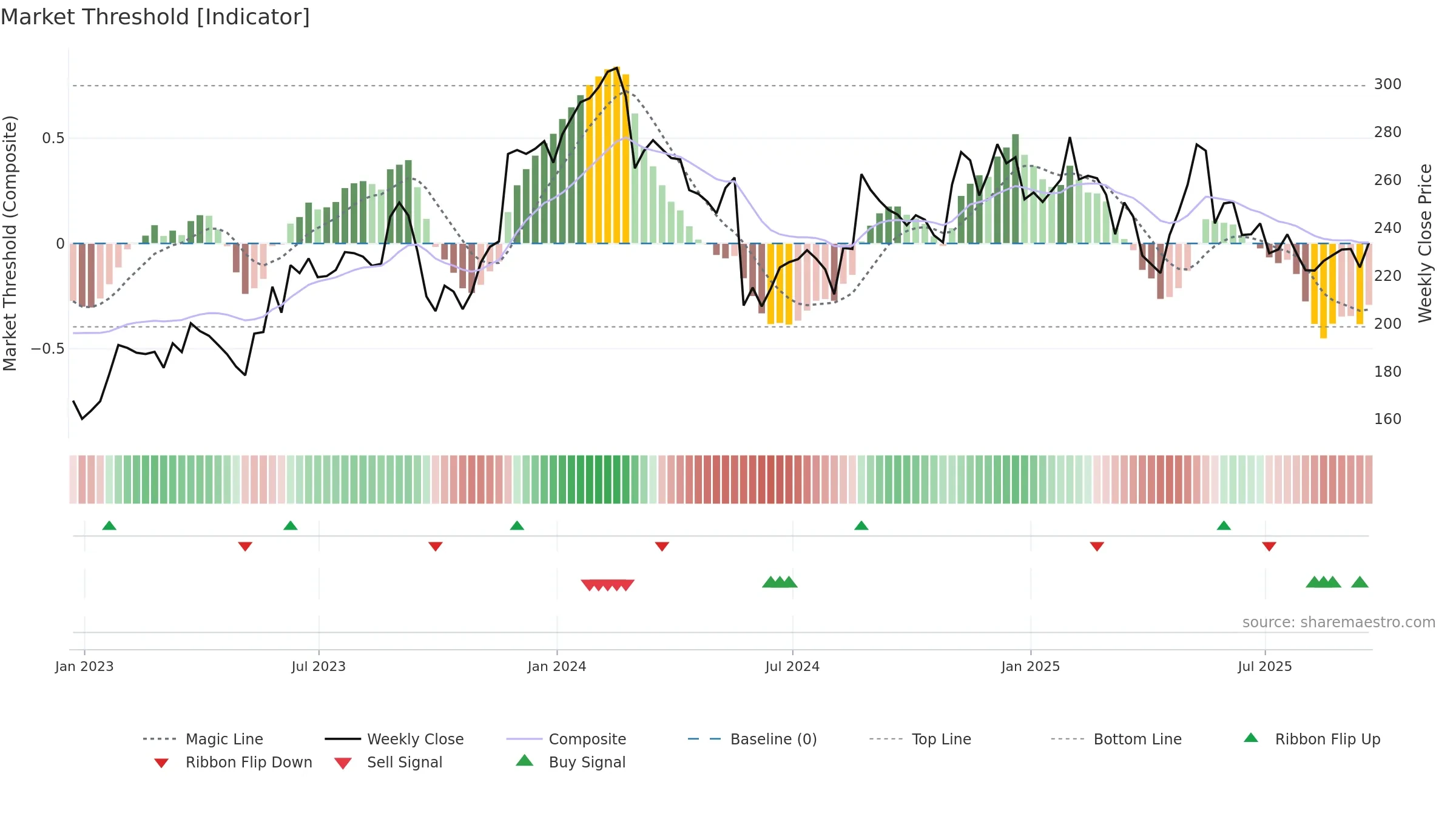Click the Ribbon Flip Down marker near Feb 2025
The height and width of the screenshot is (819, 1456).
click(1097, 547)
